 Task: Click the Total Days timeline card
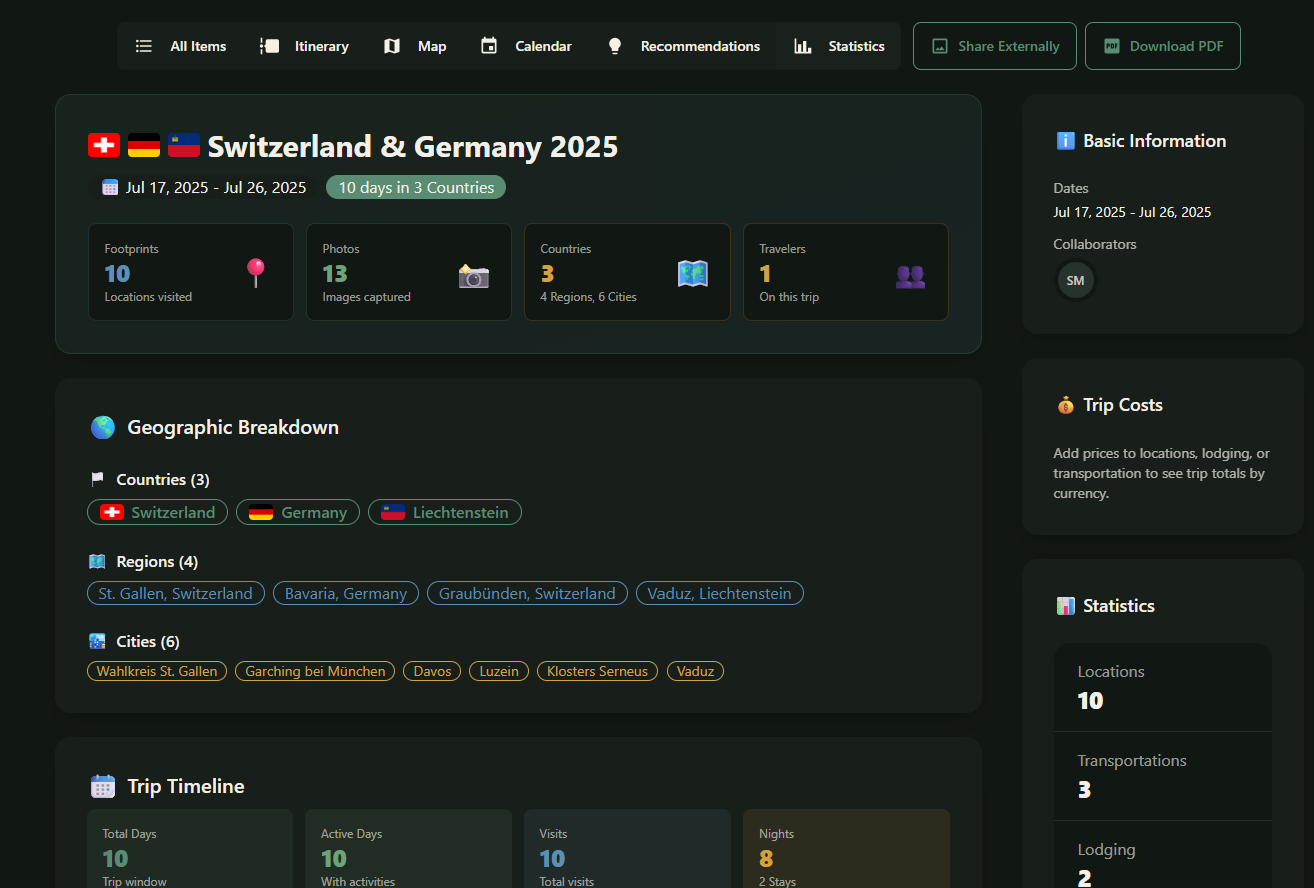pyautogui.click(x=190, y=849)
